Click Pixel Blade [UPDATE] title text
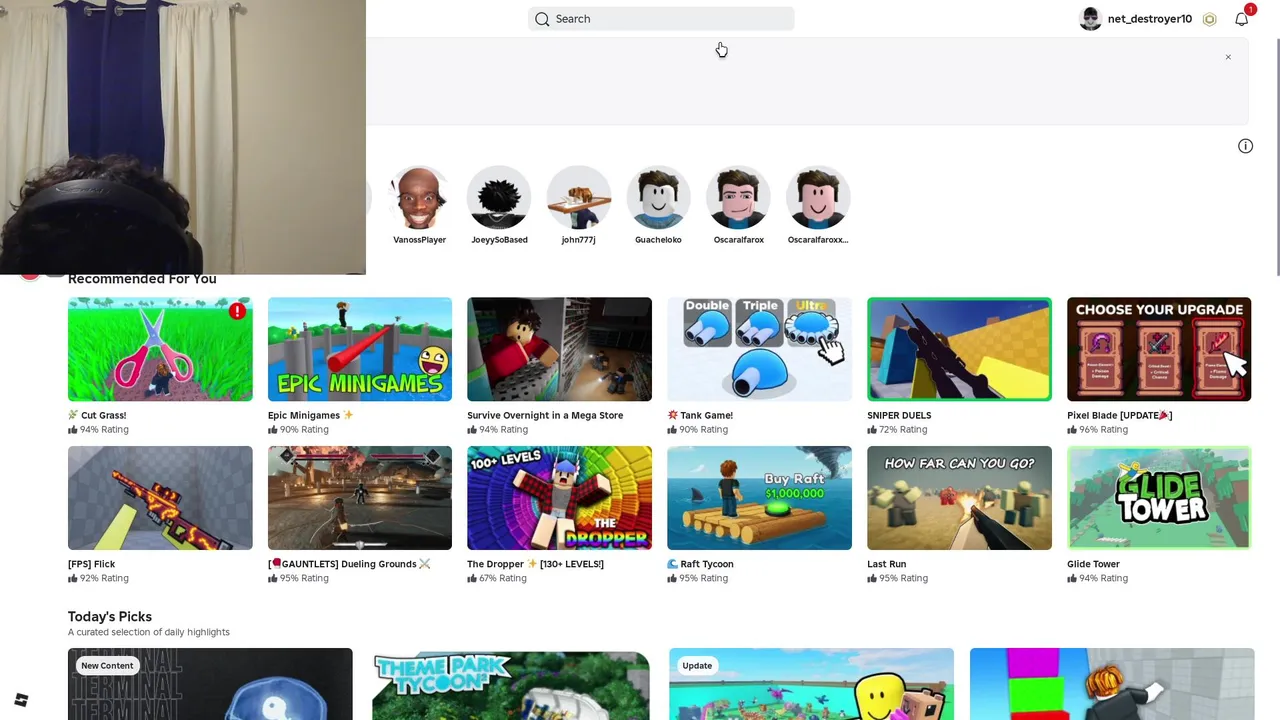The height and width of the screenshot is (720, 1280). coord(1119,415)
